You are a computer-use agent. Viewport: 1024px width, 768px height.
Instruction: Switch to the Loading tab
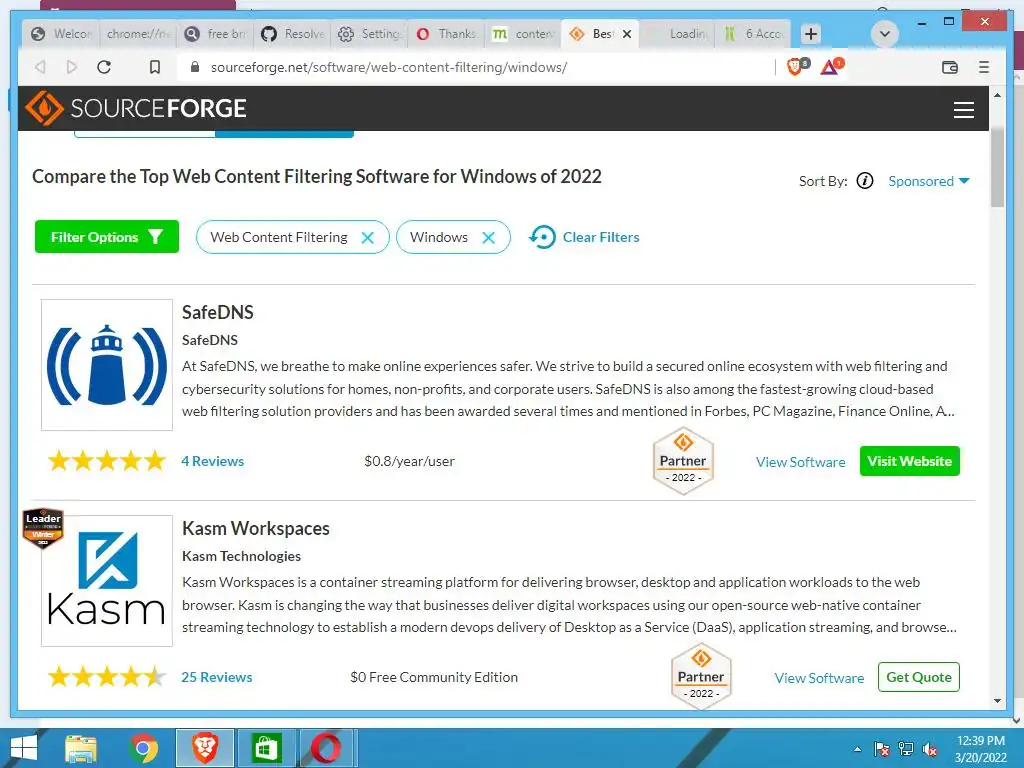[678, 34]
